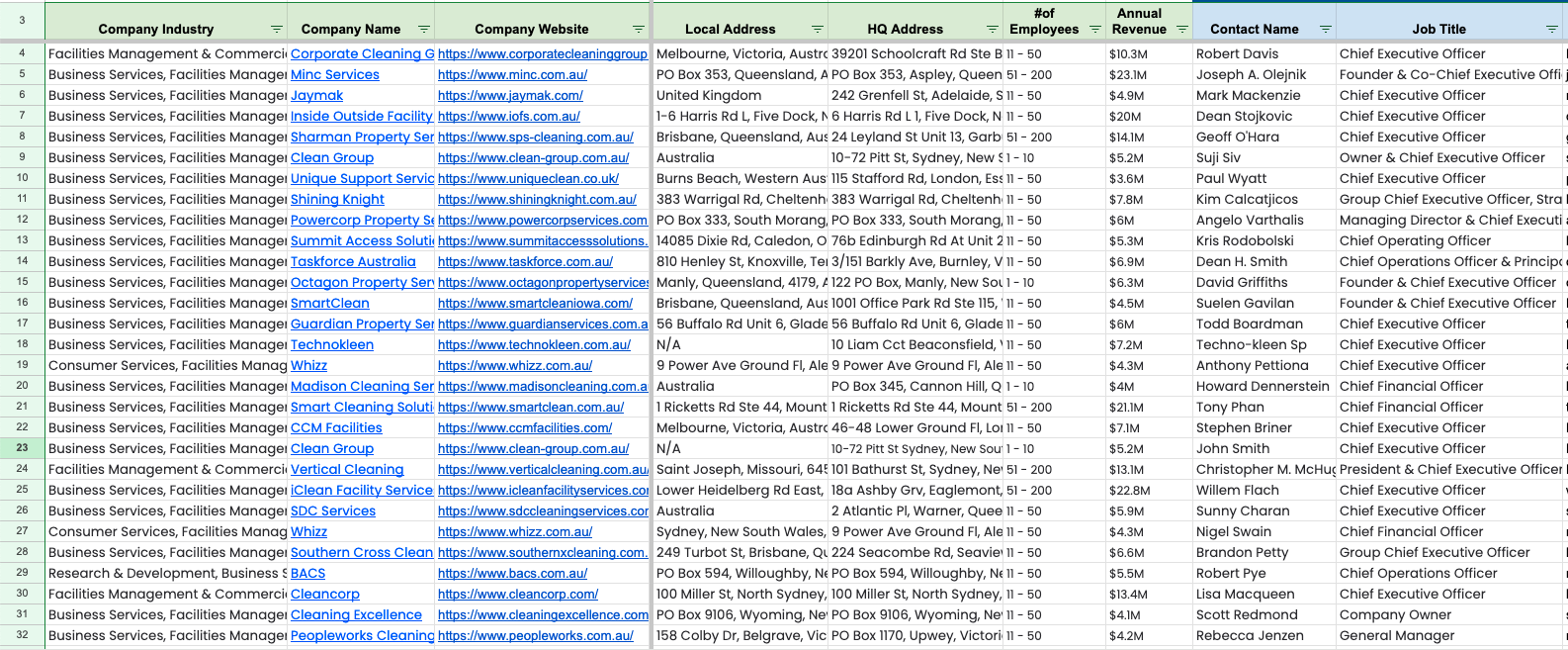Image resolution: width=1568 pixels, height=650 pixels.
Task: Follow the Jaymak company name link
Action: (x=316, y=96)
